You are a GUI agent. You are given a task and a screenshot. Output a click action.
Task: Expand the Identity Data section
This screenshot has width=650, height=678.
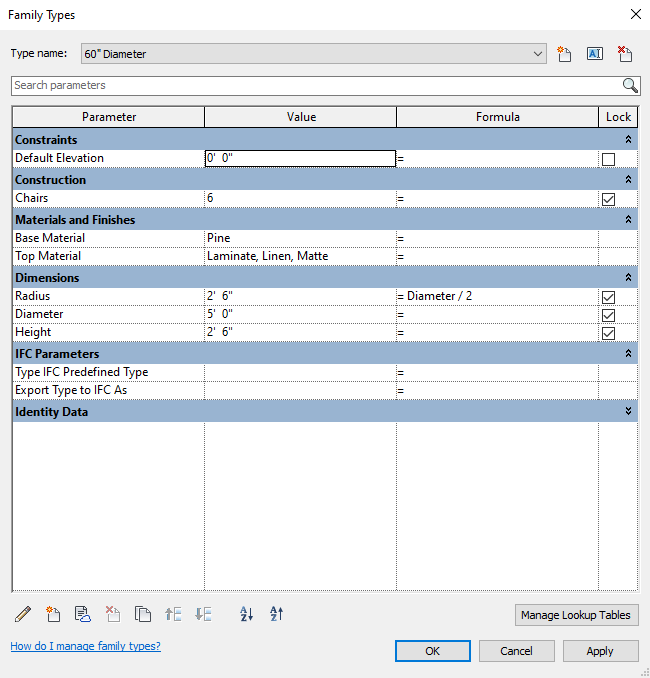tap(628, 412)
